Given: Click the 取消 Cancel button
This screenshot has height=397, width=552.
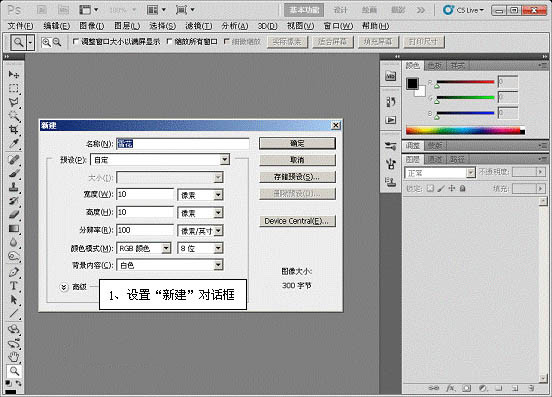Looking at the screenshot, I should pyautogui.click(x=297, y=160).
